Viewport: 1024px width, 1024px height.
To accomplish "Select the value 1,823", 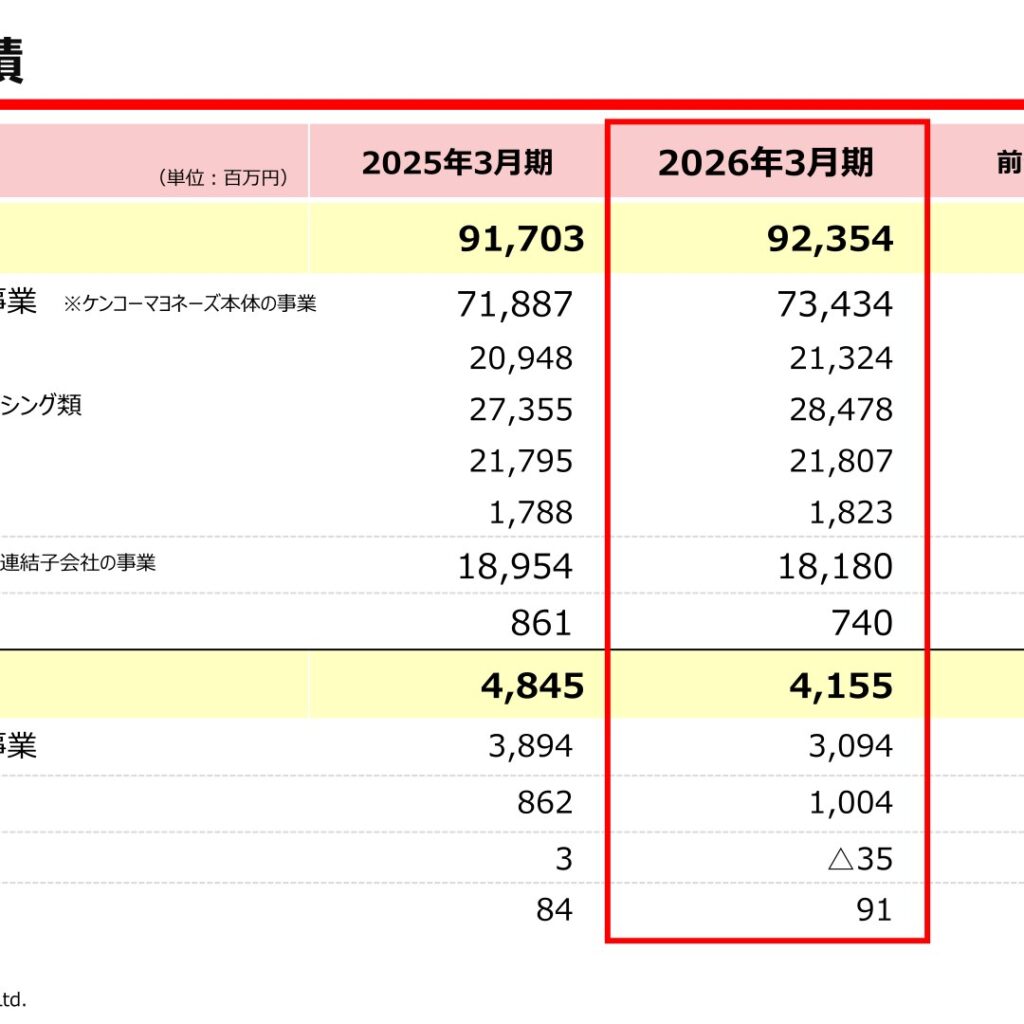I will (x=851, y=513).
